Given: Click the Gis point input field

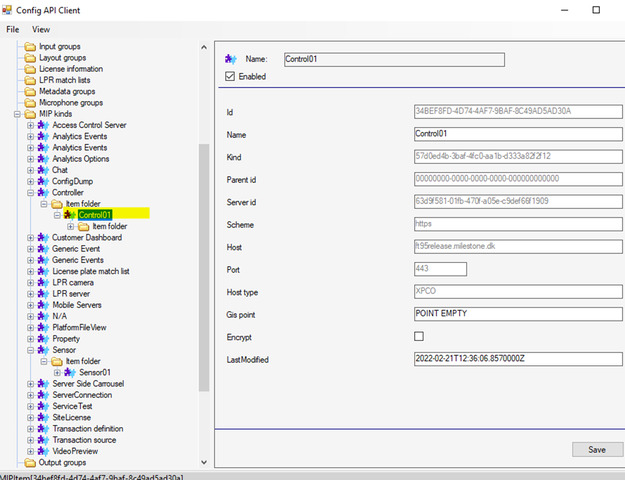Looking at the screenshot, I should pos(518,313).
